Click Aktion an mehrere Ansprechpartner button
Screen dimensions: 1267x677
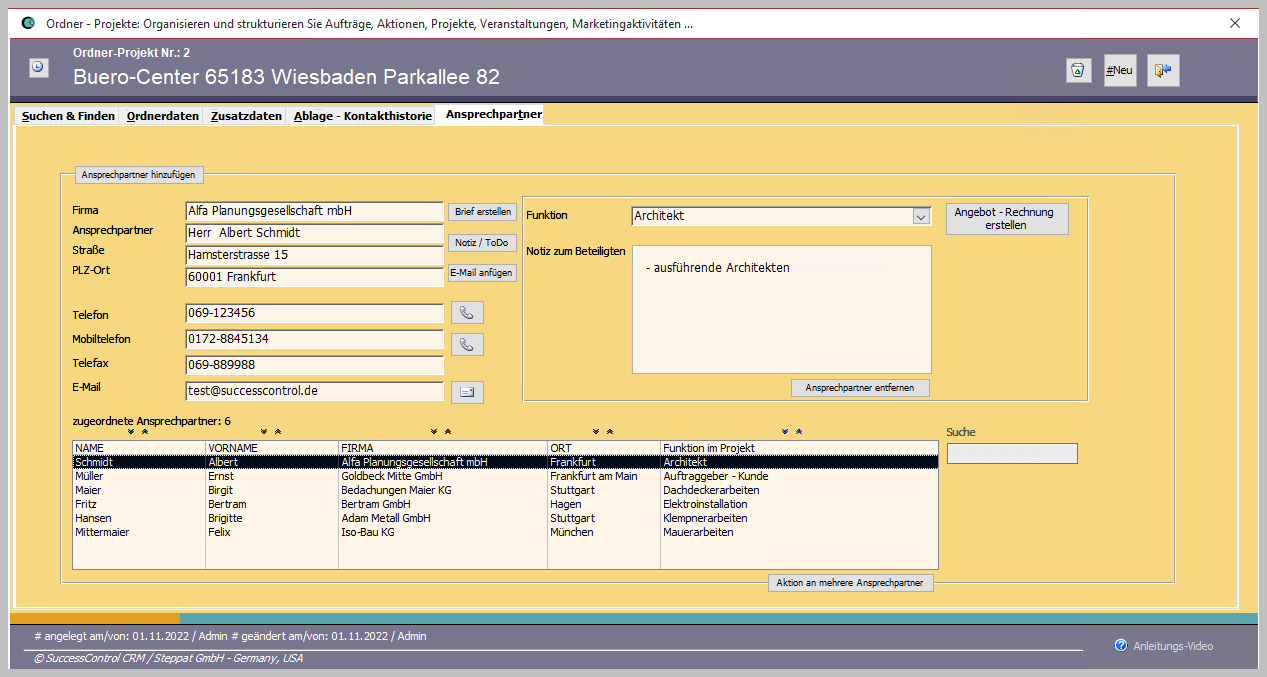point(850,582)
